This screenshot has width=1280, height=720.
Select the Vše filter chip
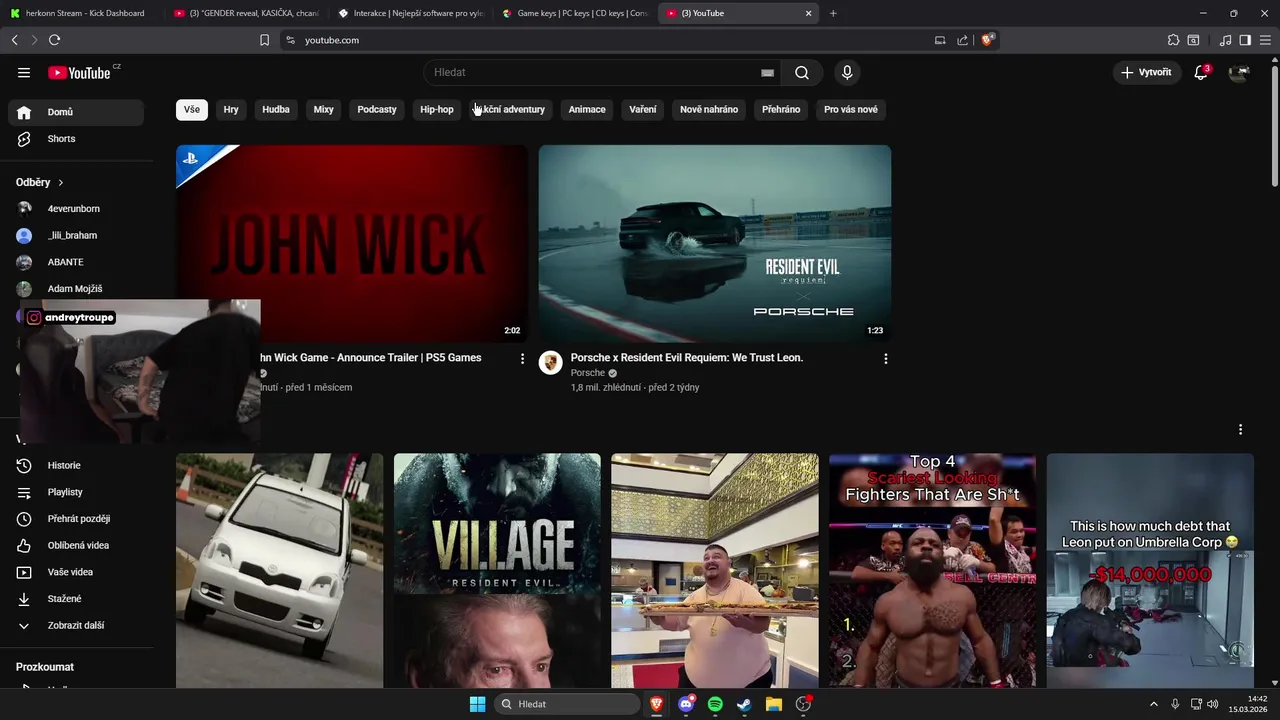pyautogui.click(x=192, y=109)
